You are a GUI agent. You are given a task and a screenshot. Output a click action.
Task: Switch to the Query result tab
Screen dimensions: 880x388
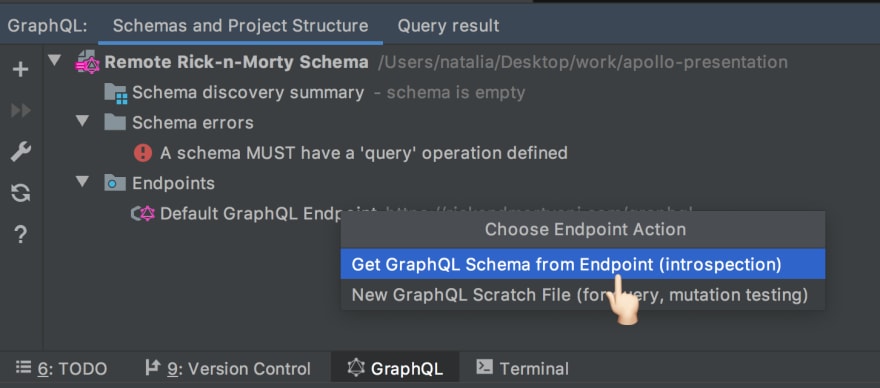pyautogui.click(x=448, y=26)
